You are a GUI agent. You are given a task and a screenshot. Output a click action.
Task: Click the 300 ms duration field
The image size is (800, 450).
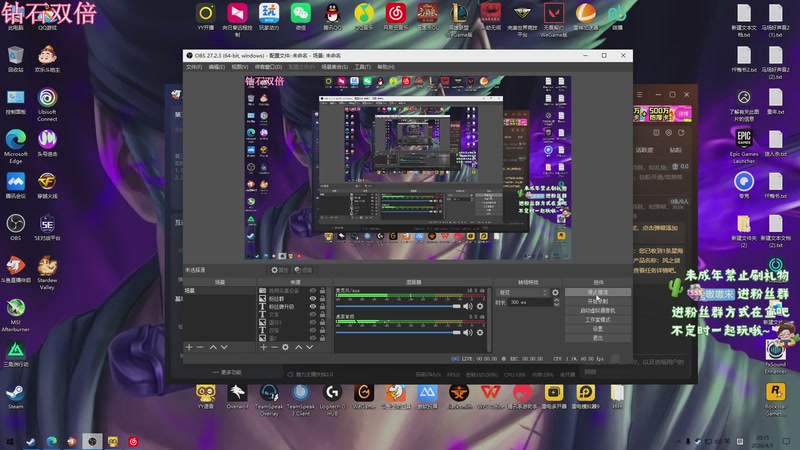(x=530, y=303)
